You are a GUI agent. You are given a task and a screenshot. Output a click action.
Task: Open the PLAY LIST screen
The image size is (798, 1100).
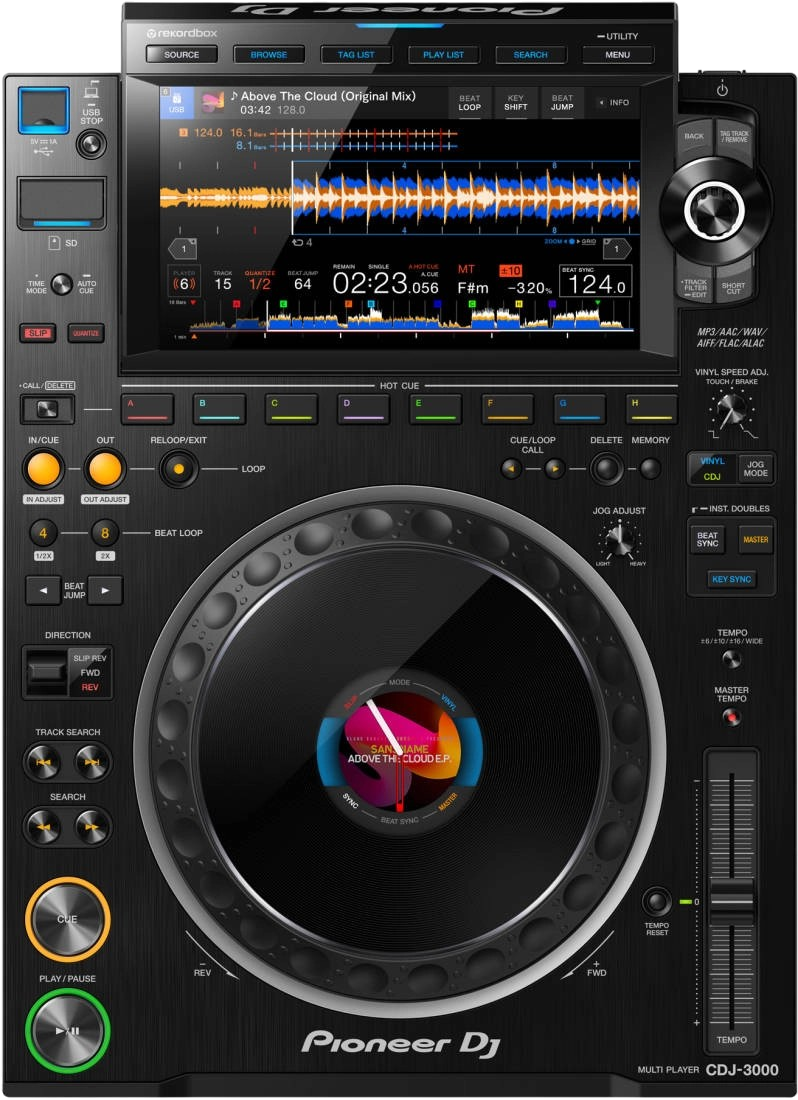(443, 55)
